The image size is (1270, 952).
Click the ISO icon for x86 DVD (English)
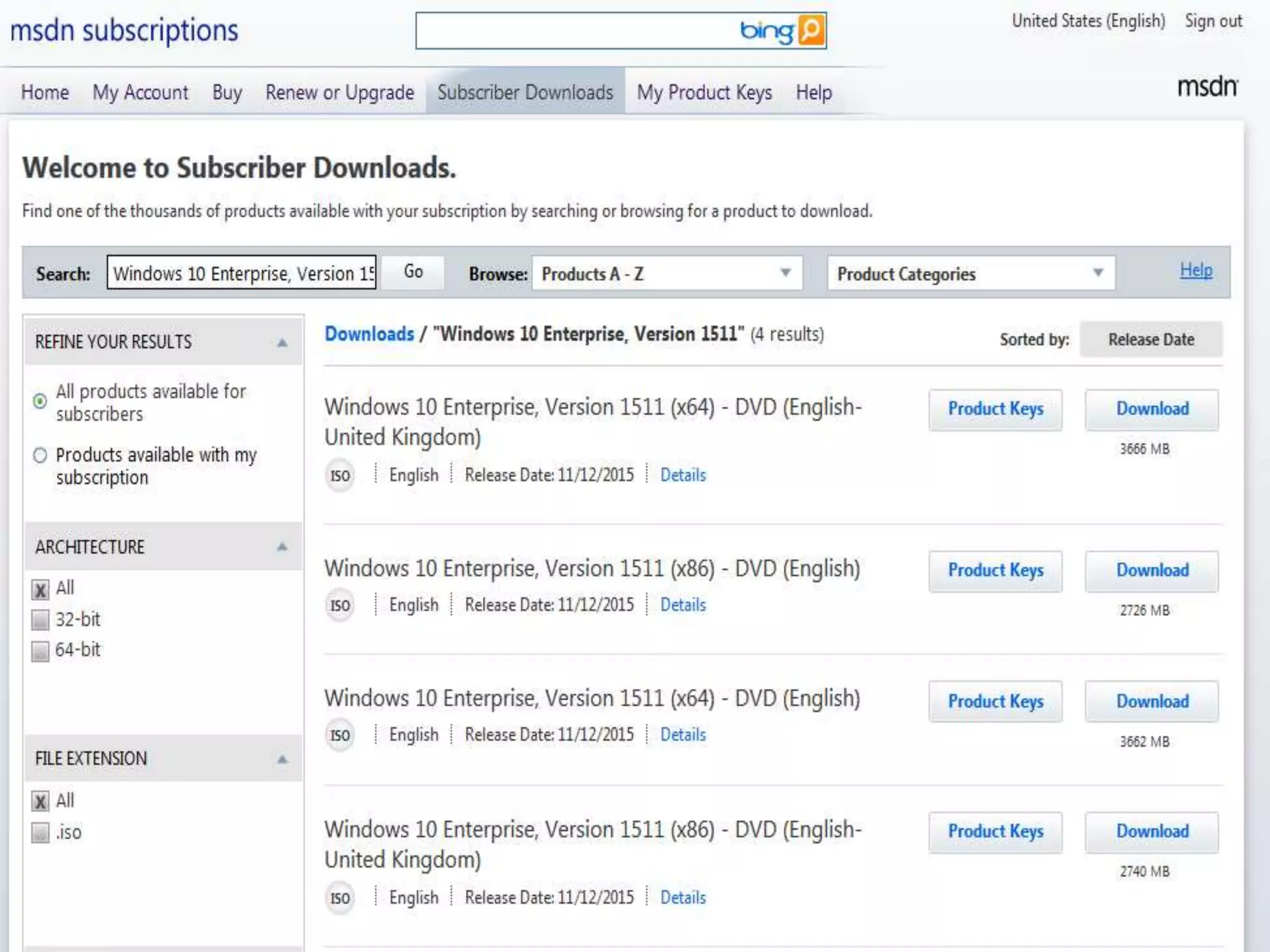(x=340, y=605)
